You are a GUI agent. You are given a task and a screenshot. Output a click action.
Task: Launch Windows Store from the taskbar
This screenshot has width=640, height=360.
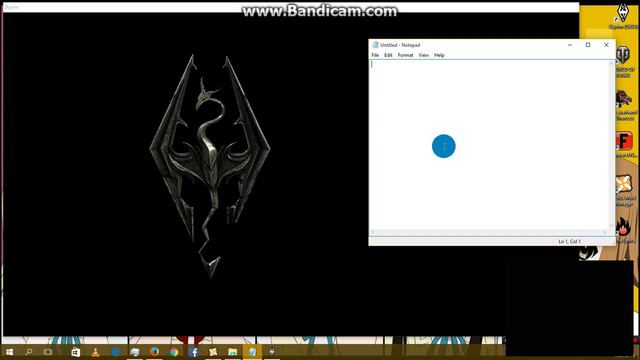(x=76, y=352)
